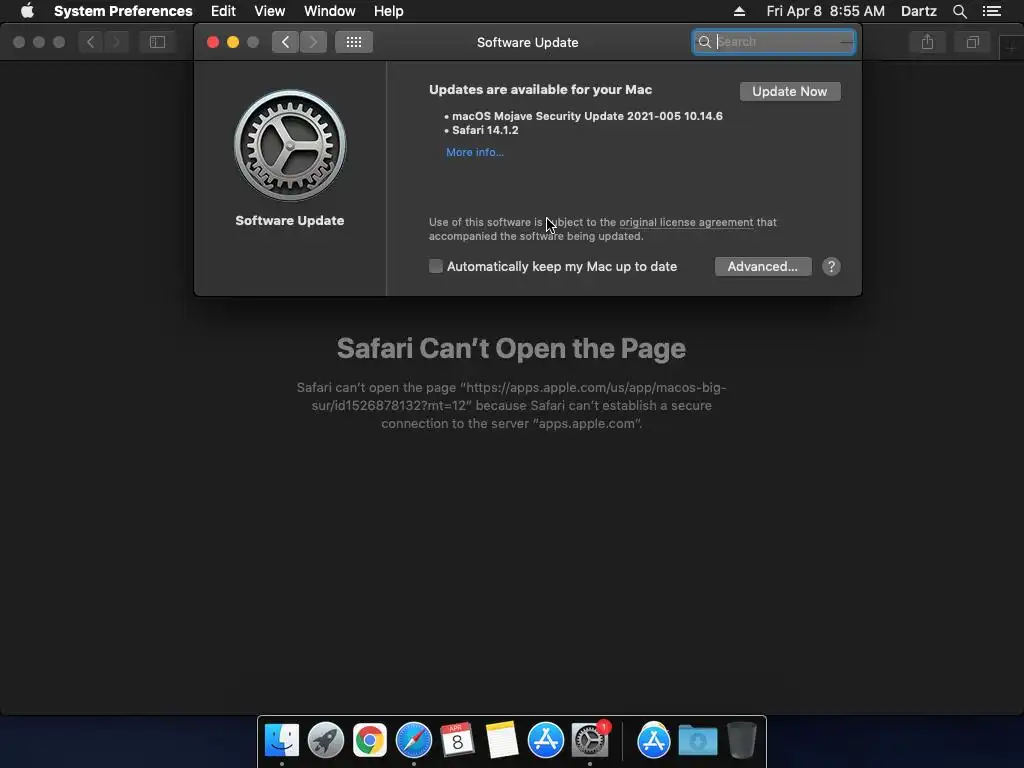This screenshot has width=1024, height=768.
Task: Click Updates are available for your Mac
Action: point(540,89)
